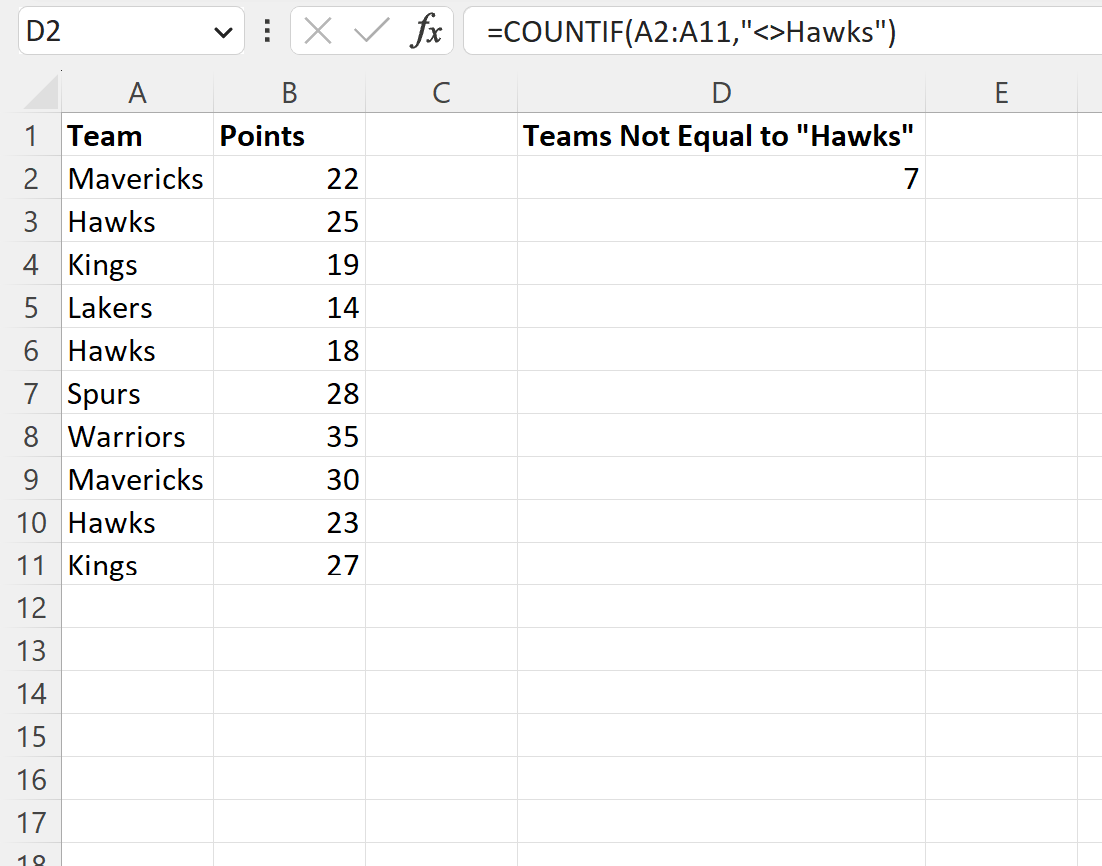Image resolution: width=1102 pixels, height=866 pixels.
Task: Open the Name Box dropdown arrow
Action: click(225, 30)
